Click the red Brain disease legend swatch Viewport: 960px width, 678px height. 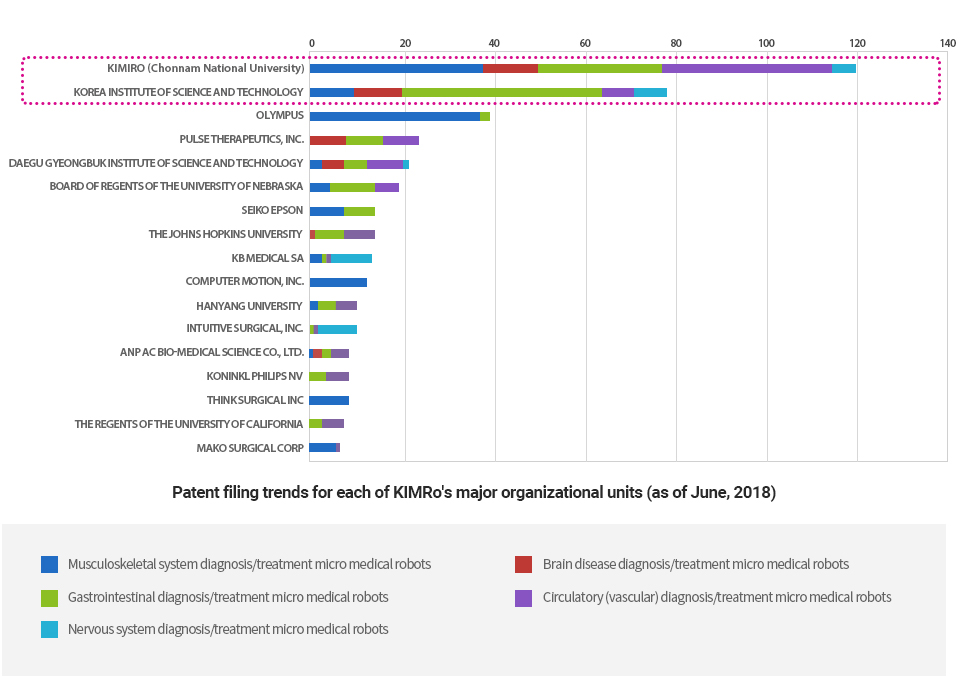coord(523,564)
